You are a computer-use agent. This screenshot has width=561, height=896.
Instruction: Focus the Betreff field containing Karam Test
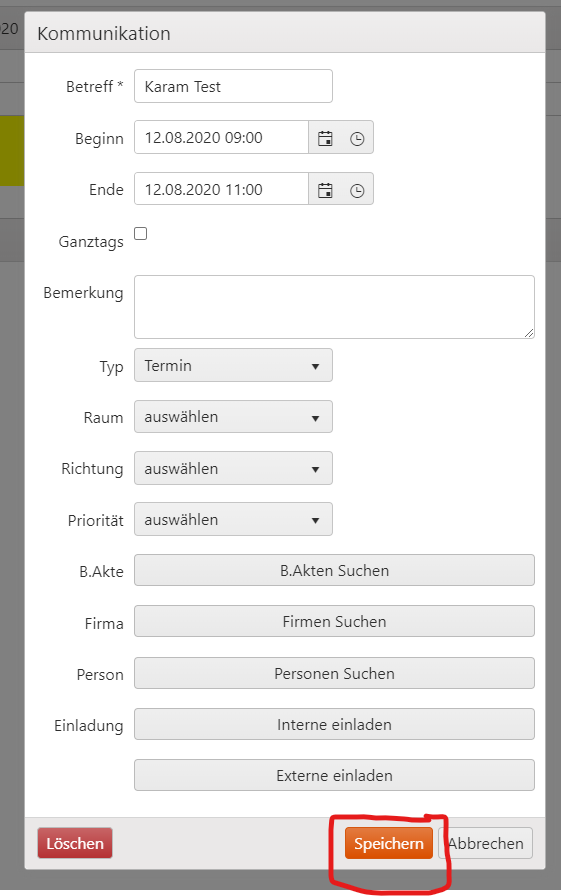pos(233,86)
